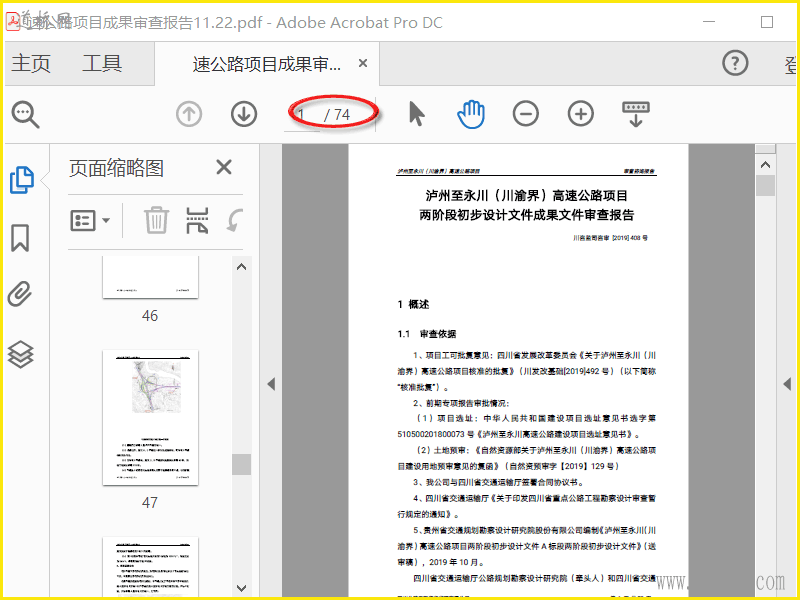Select page 46 thumbnail
The width and height of the screenshot is (800, 600).
click(x=150, y=277)
